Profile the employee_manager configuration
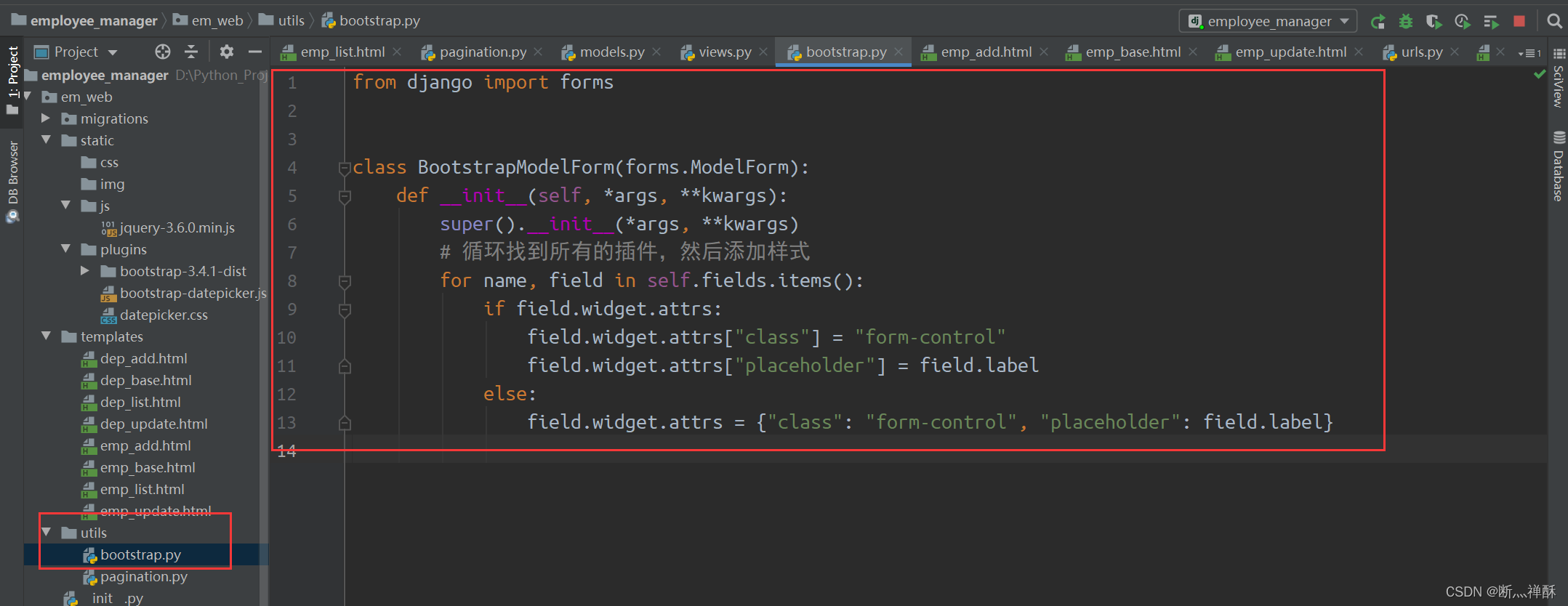1568x606 pixels. (1463, 22)
